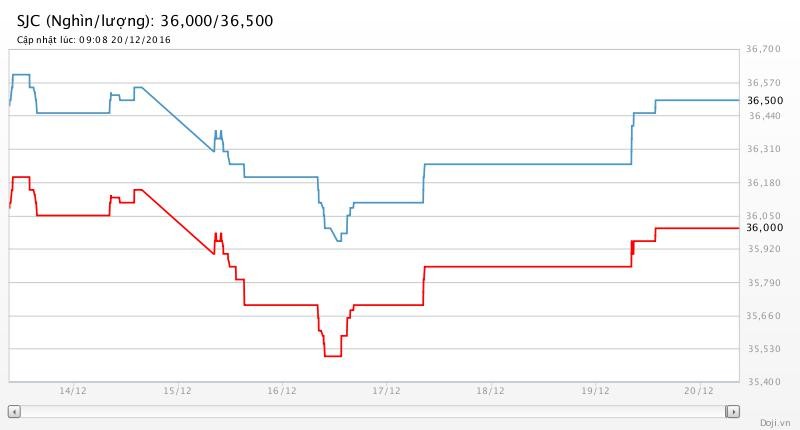Click the scrollbar left arrow button
This screenshot has width=800, height=430.
14,411
